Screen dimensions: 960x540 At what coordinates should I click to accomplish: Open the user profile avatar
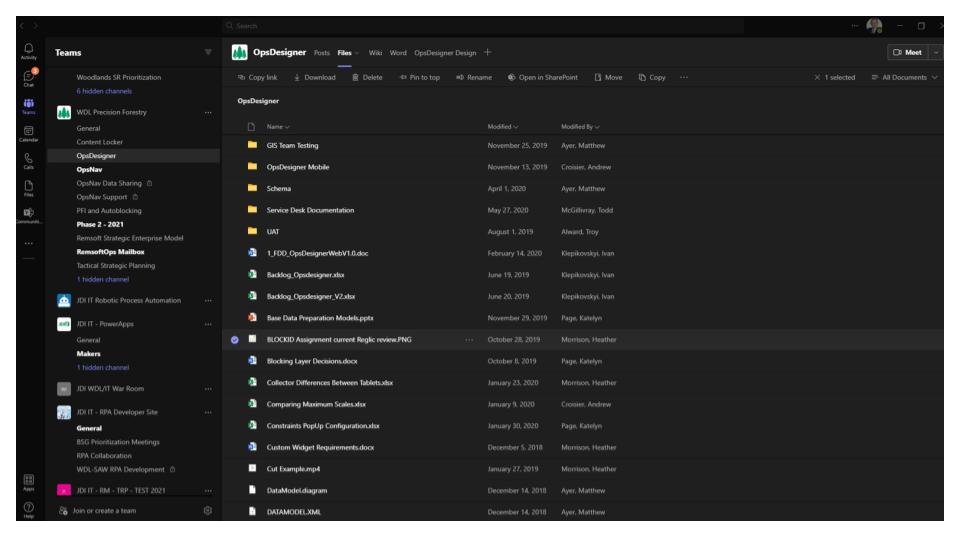[874, 26]
